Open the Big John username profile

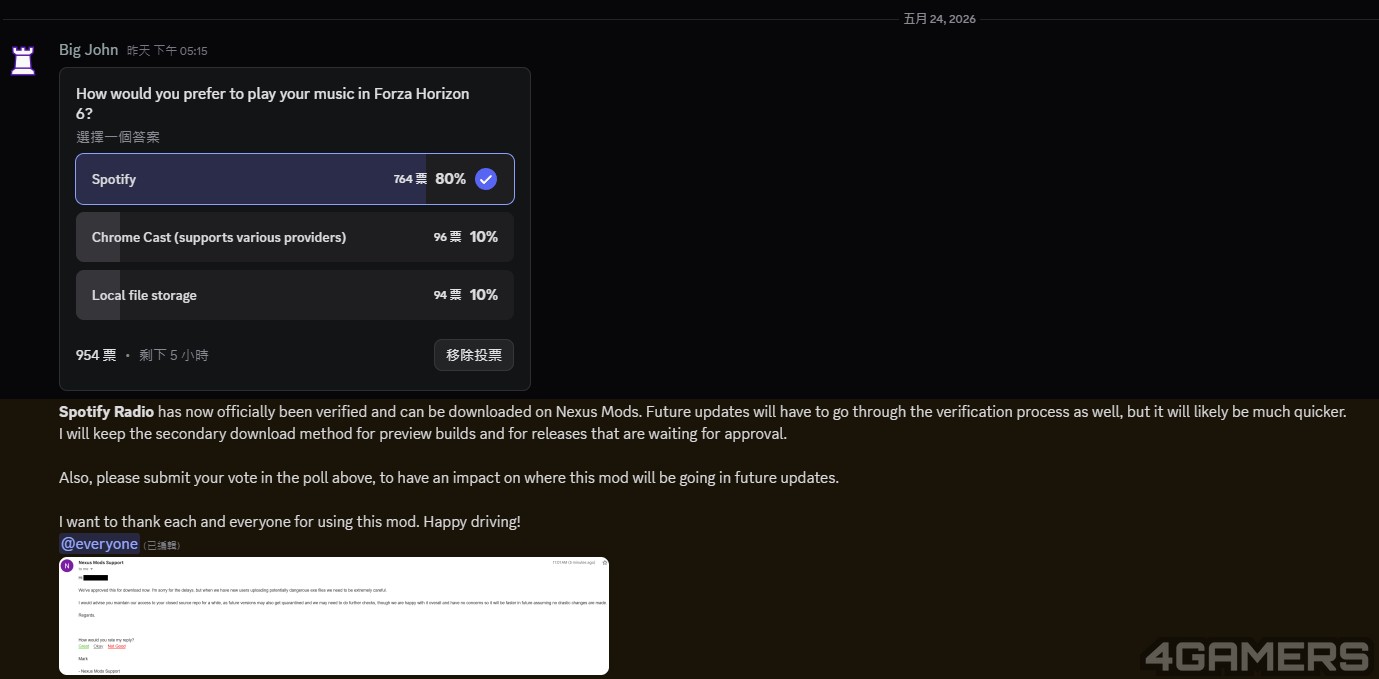(88, 49)
